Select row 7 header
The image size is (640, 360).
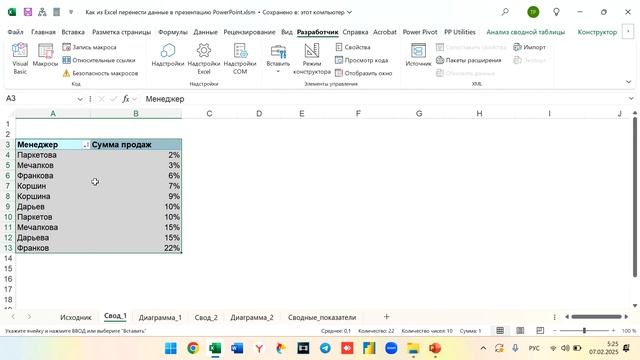coord(8,186)
